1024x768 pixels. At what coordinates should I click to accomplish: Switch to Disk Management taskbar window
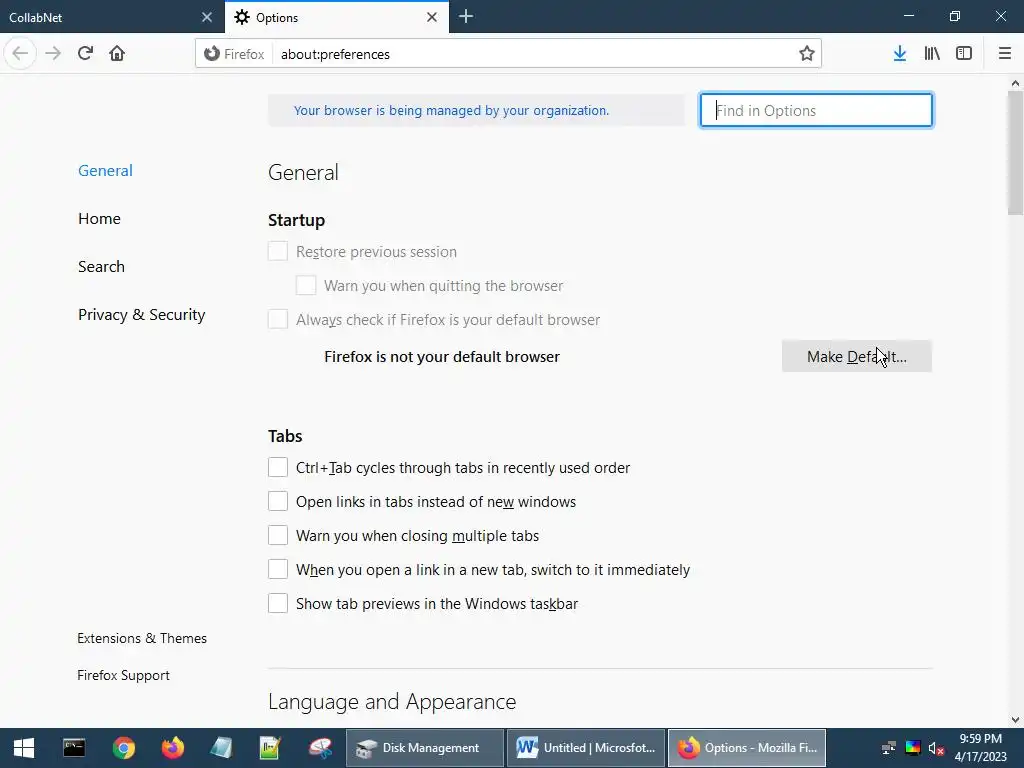[x=424, y=748]
